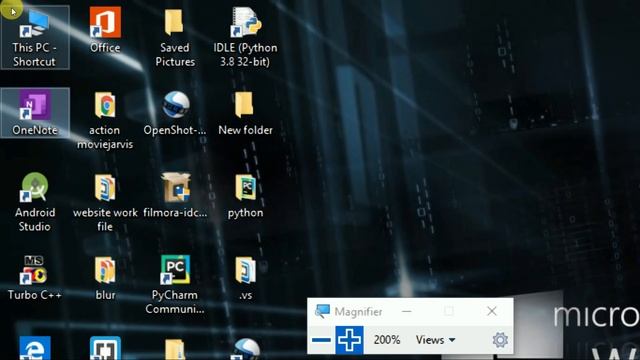
Task: Open the This PC shortcut icon
Action: pyautogui.click(x=35, y=24)
